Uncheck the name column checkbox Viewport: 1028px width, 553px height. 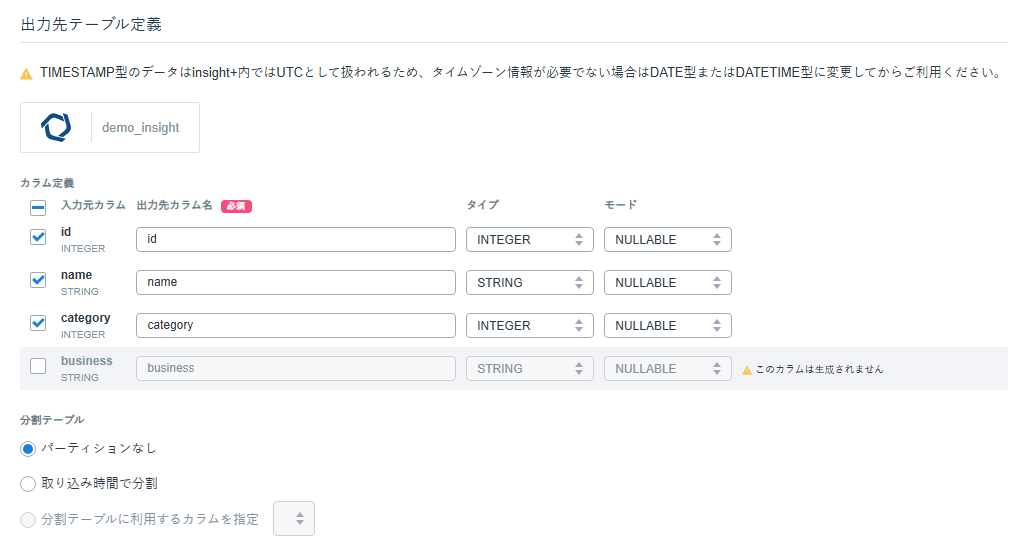pyautogui.click(x=38, y=280)
